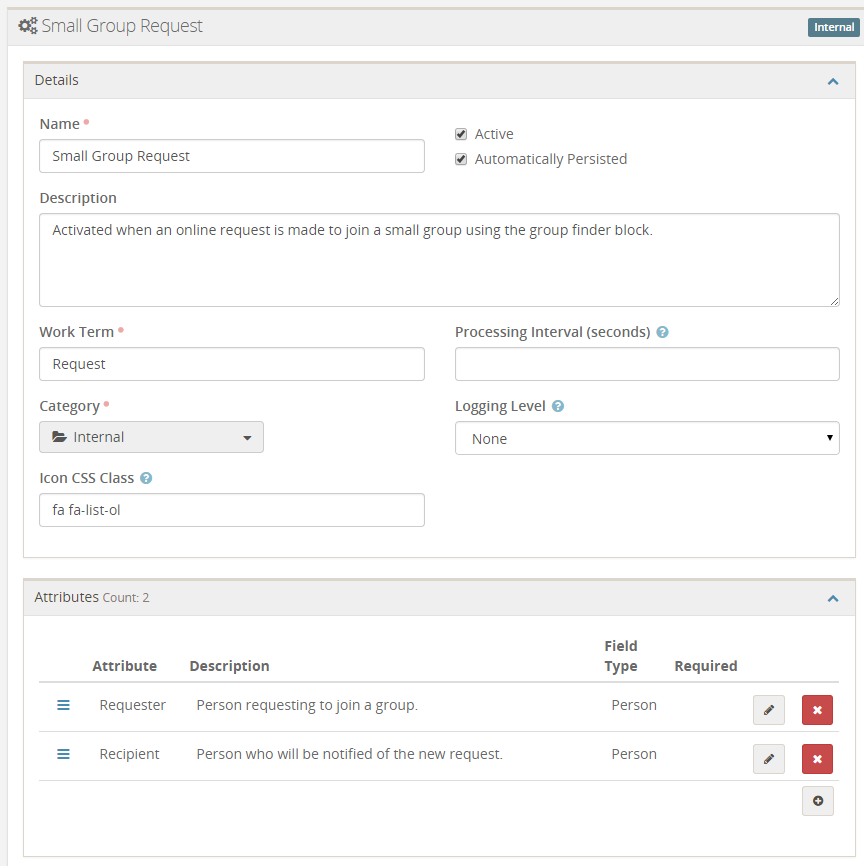Open the Category dropdown showing Internal
864x866 pixels.
coord(151,437)
